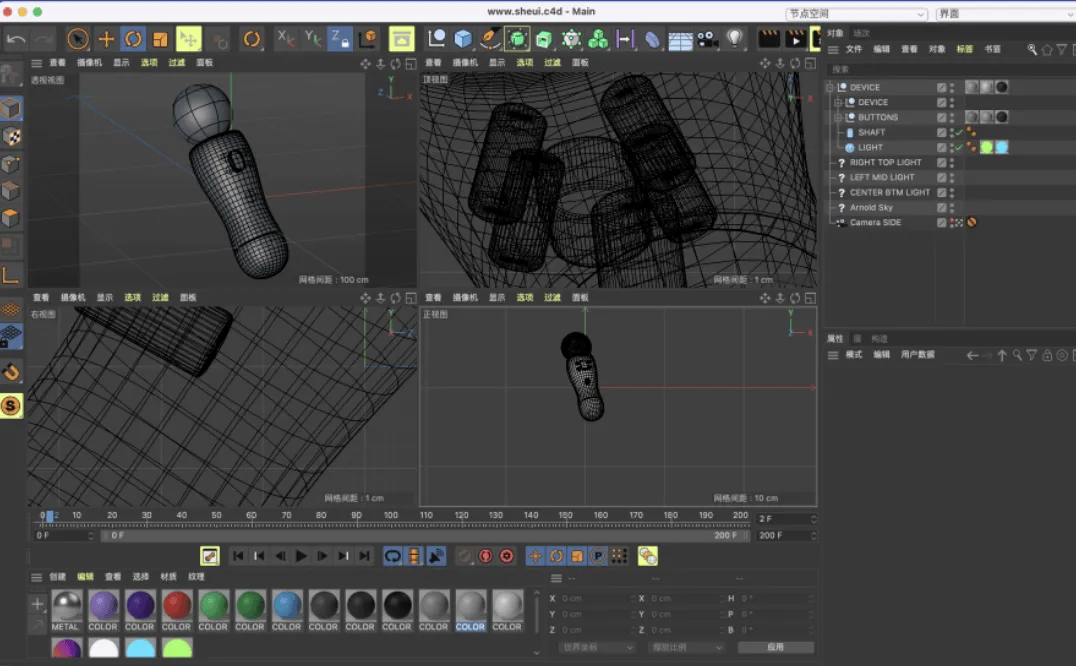Open 文件 menu in Object Manager

(x=853, y=49)
